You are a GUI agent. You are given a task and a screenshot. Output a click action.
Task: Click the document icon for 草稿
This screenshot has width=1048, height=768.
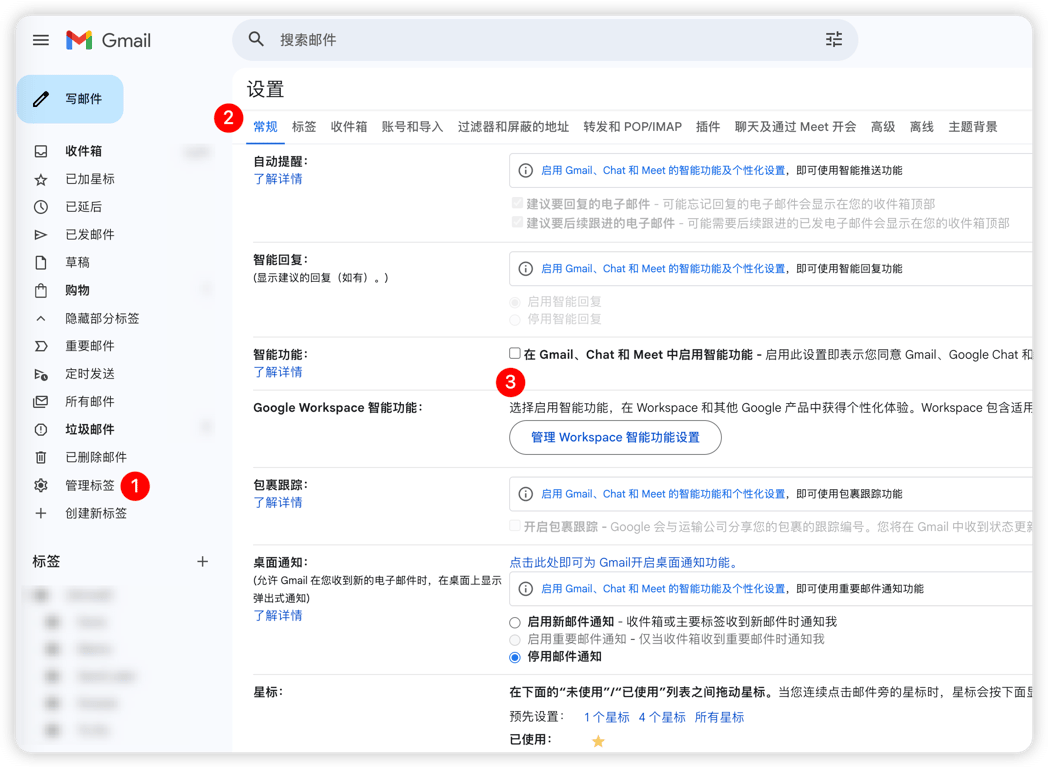pos(41,262)
